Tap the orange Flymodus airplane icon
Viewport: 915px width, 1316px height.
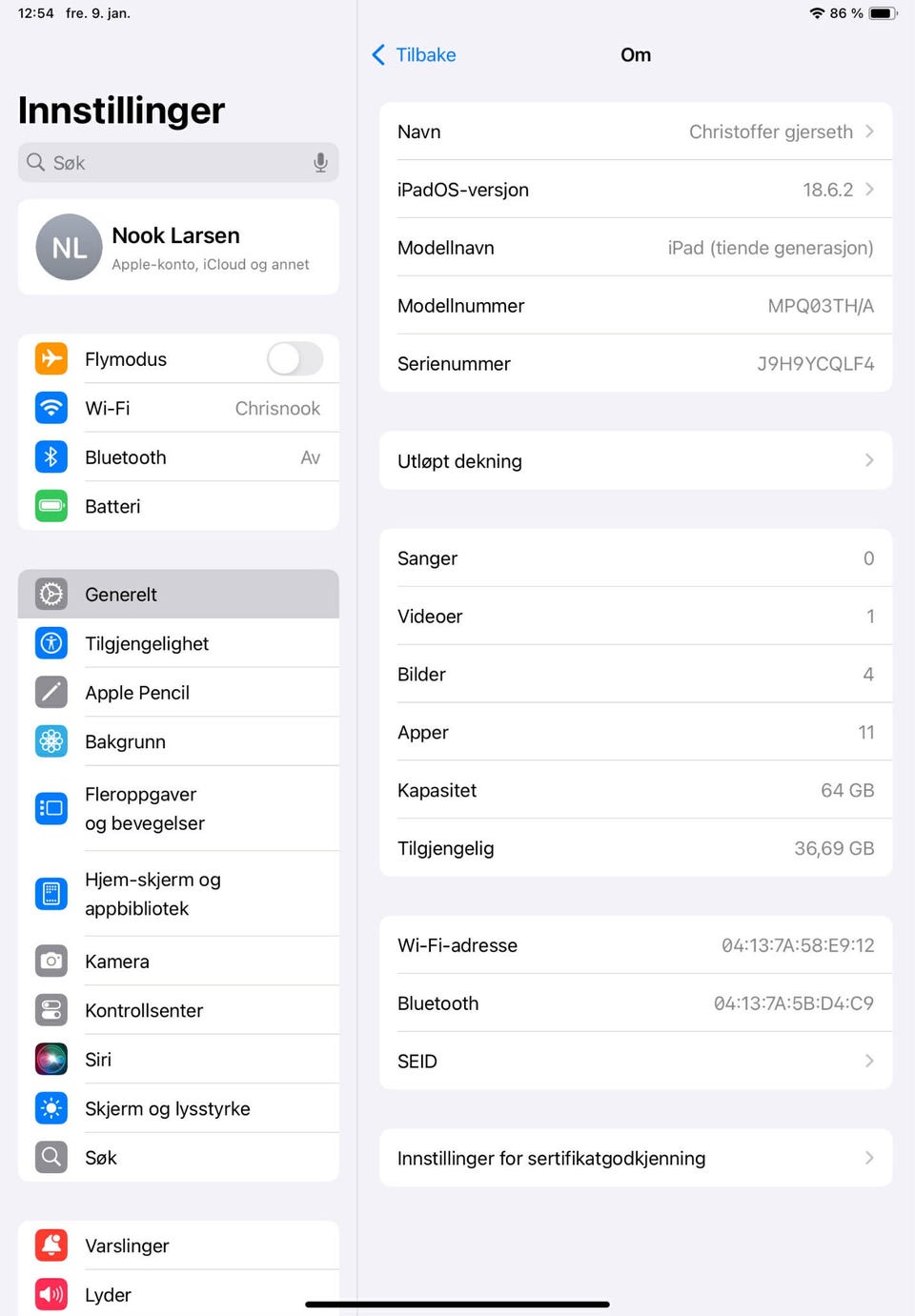[51, 359]
